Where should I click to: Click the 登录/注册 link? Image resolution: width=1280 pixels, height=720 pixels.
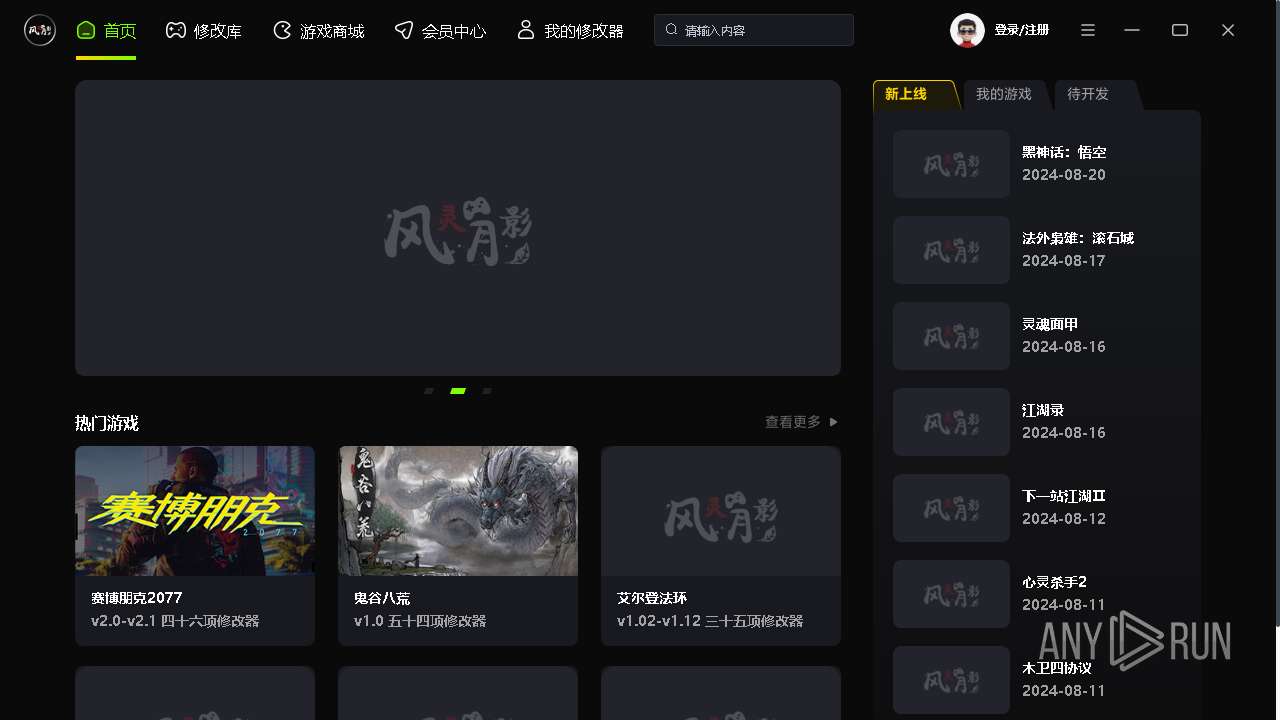[x=1021, y=30]
